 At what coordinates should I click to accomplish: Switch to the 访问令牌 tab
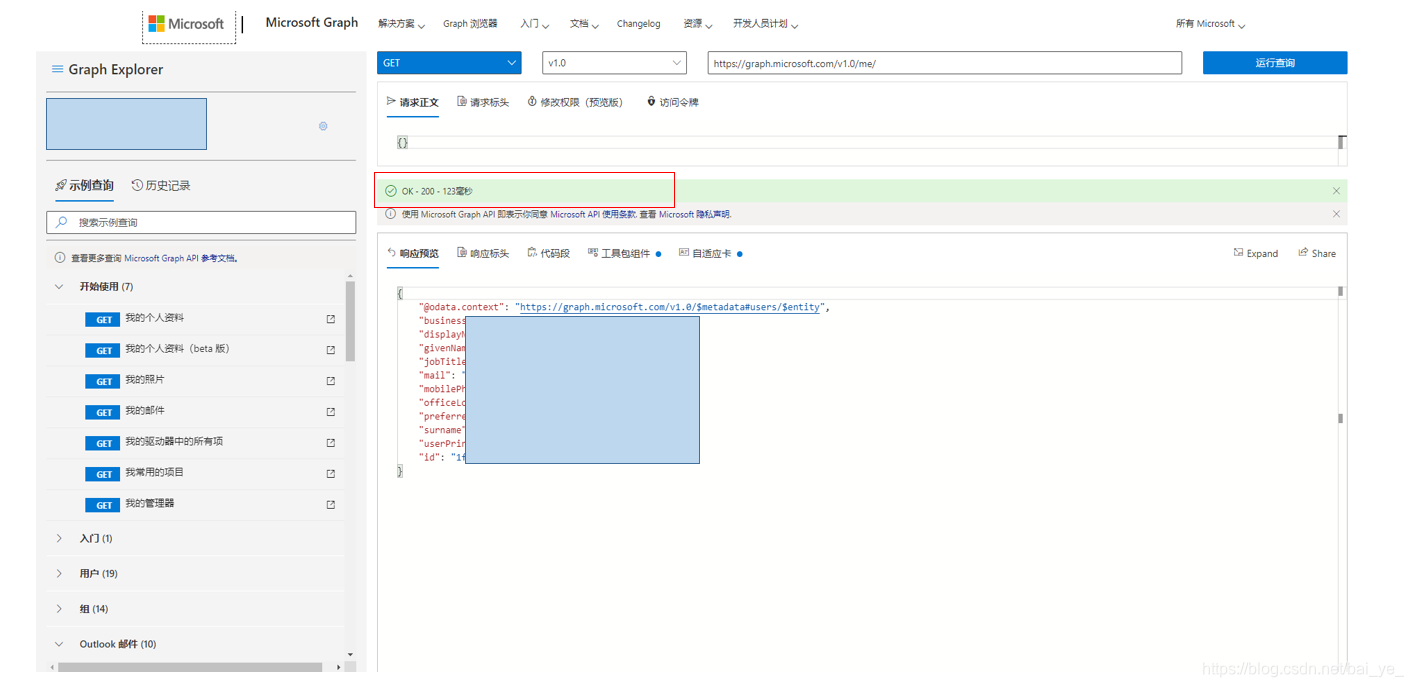pos(672,103)
